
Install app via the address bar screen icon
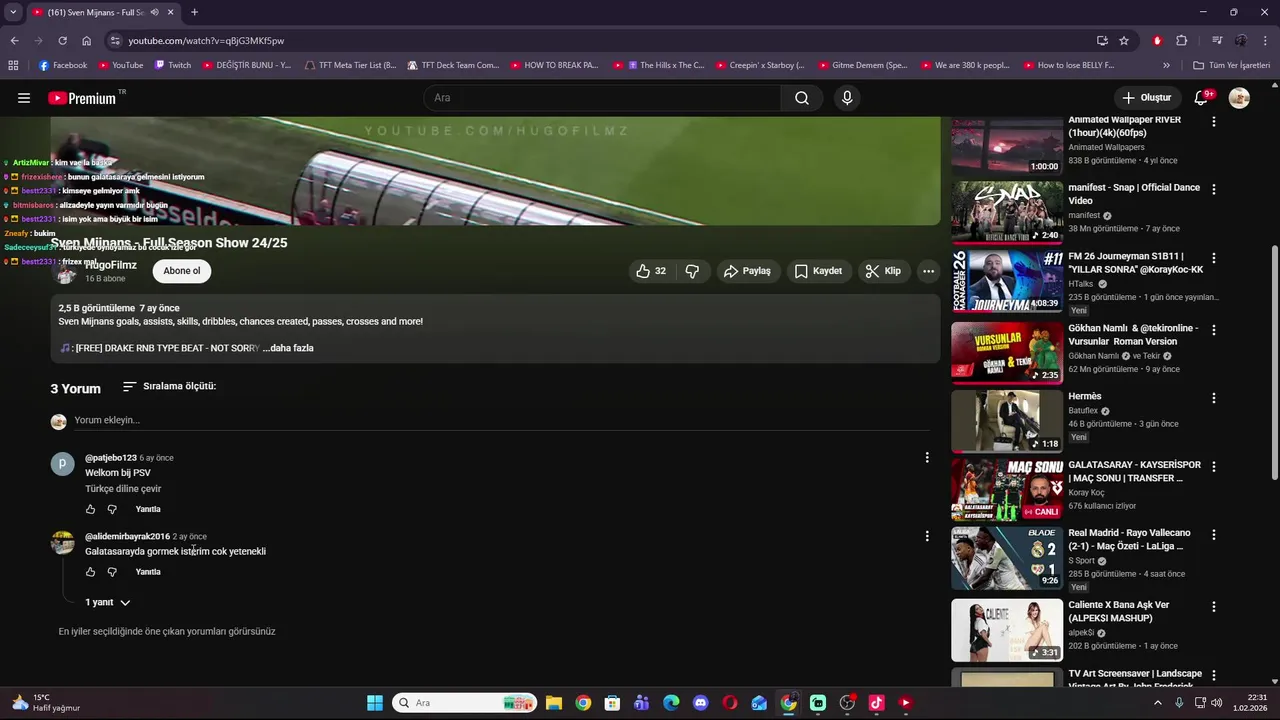point(1102,41)
